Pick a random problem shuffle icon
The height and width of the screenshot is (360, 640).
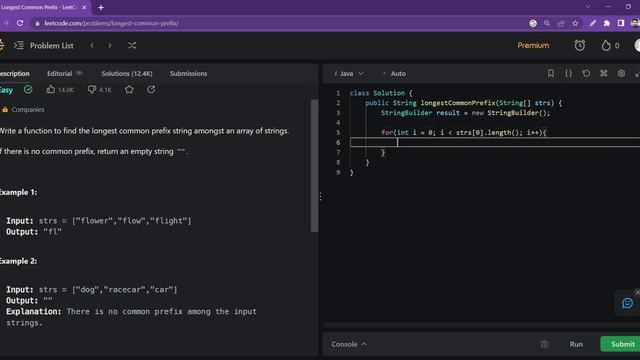(132, 46)
